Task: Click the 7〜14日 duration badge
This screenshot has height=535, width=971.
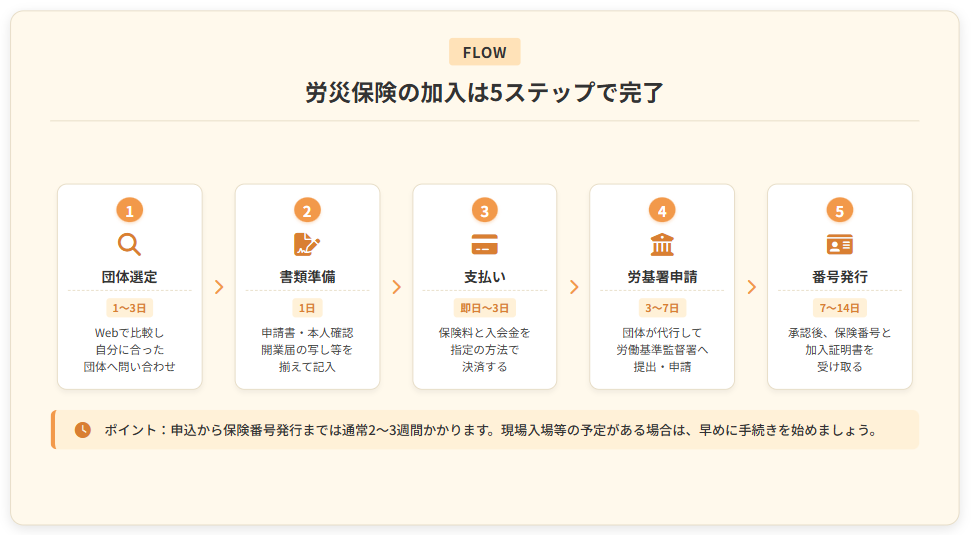Action: [x=840, y=308]
